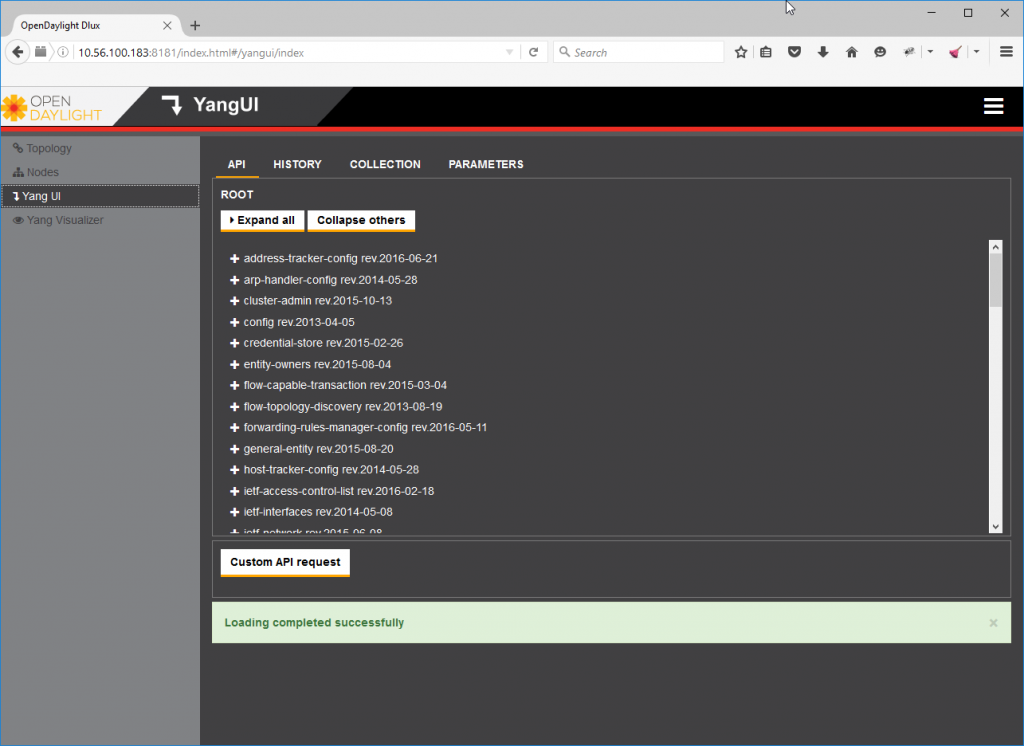Screen dimensions: 1024x746
Task: Open the Custom API request panel
Action: tap(284, 562)
